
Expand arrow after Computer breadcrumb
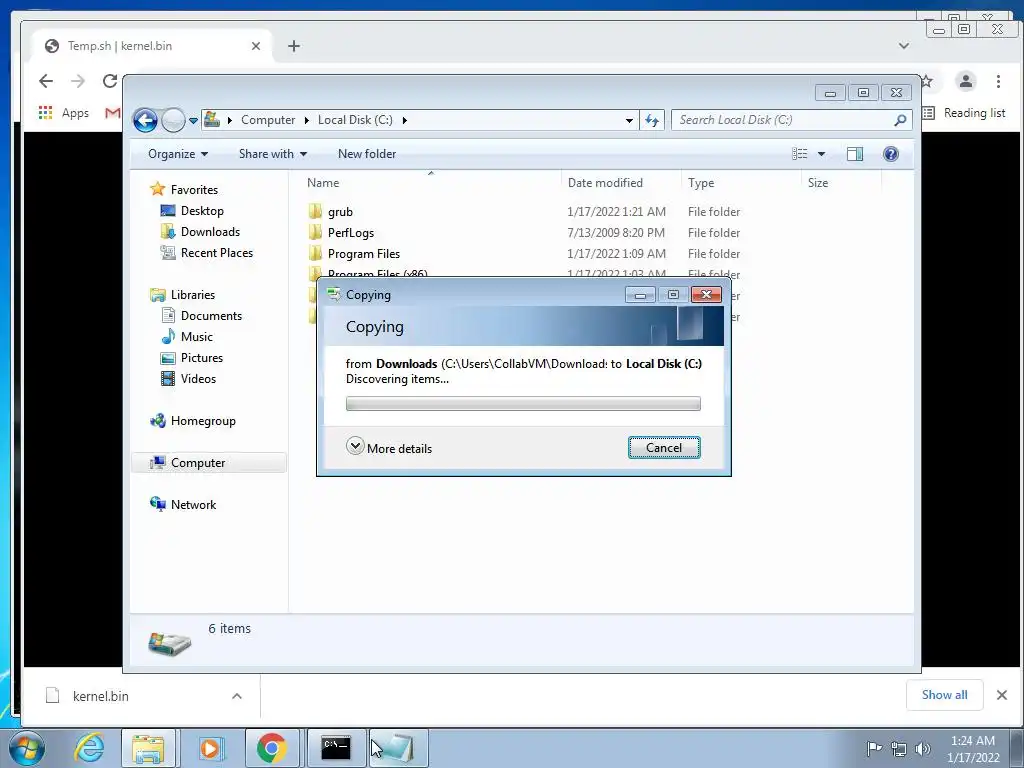click(306, 120)
